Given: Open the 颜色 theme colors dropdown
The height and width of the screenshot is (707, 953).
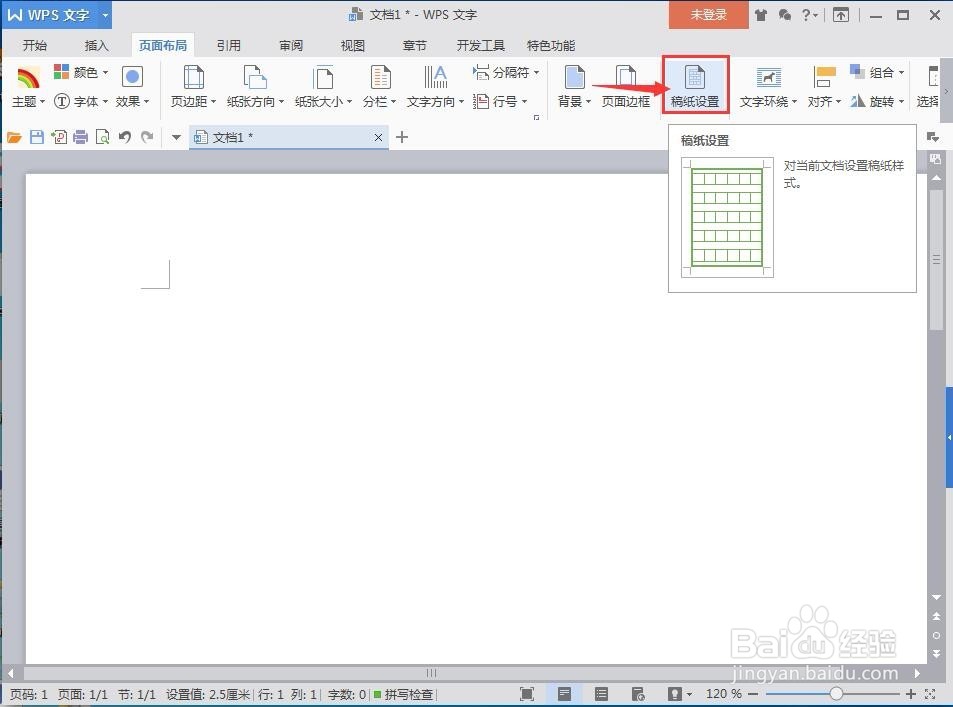Looking at the screenshot, I should pos(81,73).
